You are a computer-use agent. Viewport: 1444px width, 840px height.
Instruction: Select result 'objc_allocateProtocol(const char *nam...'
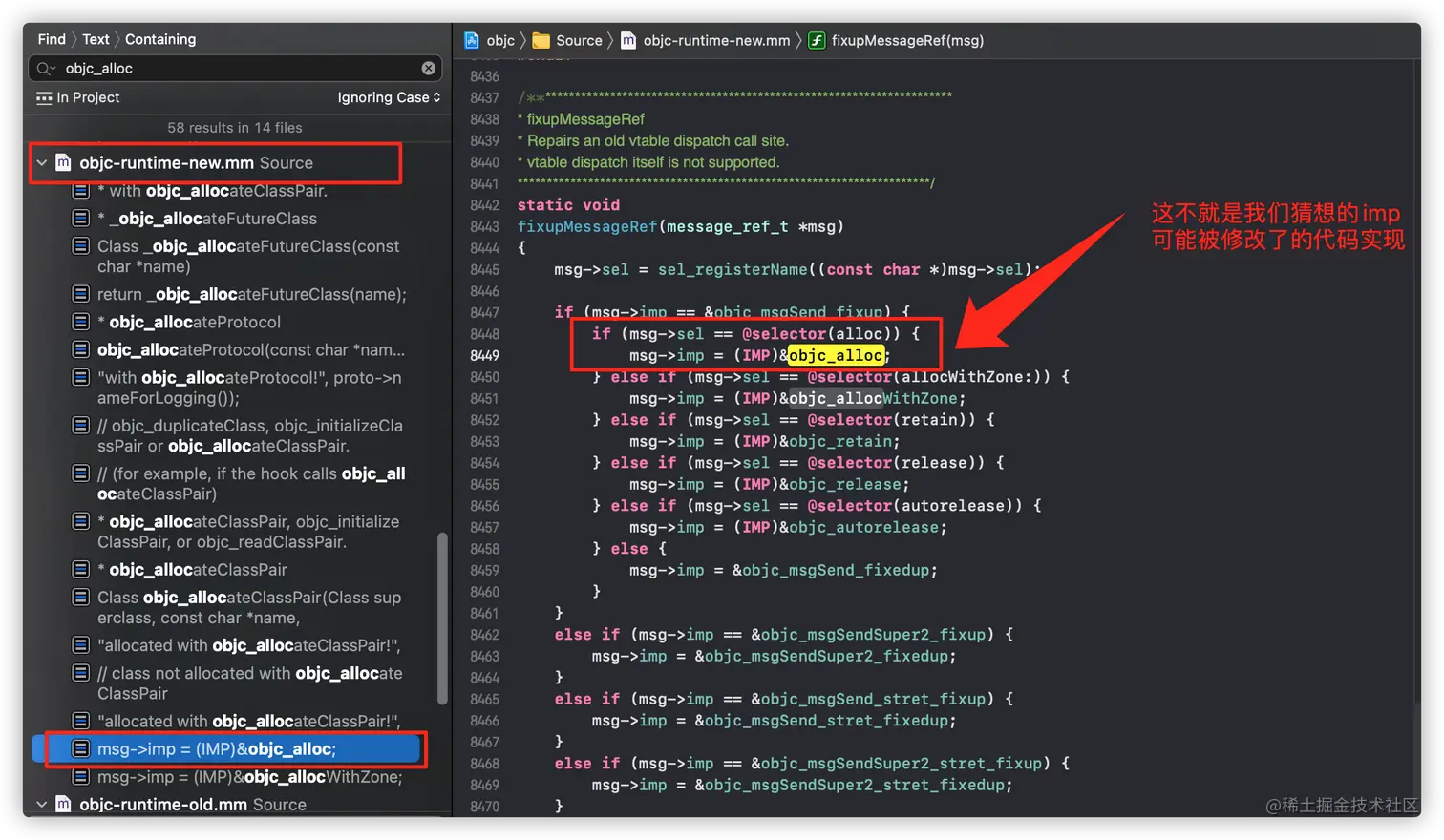pyautogui.click(x=250, y=349)
